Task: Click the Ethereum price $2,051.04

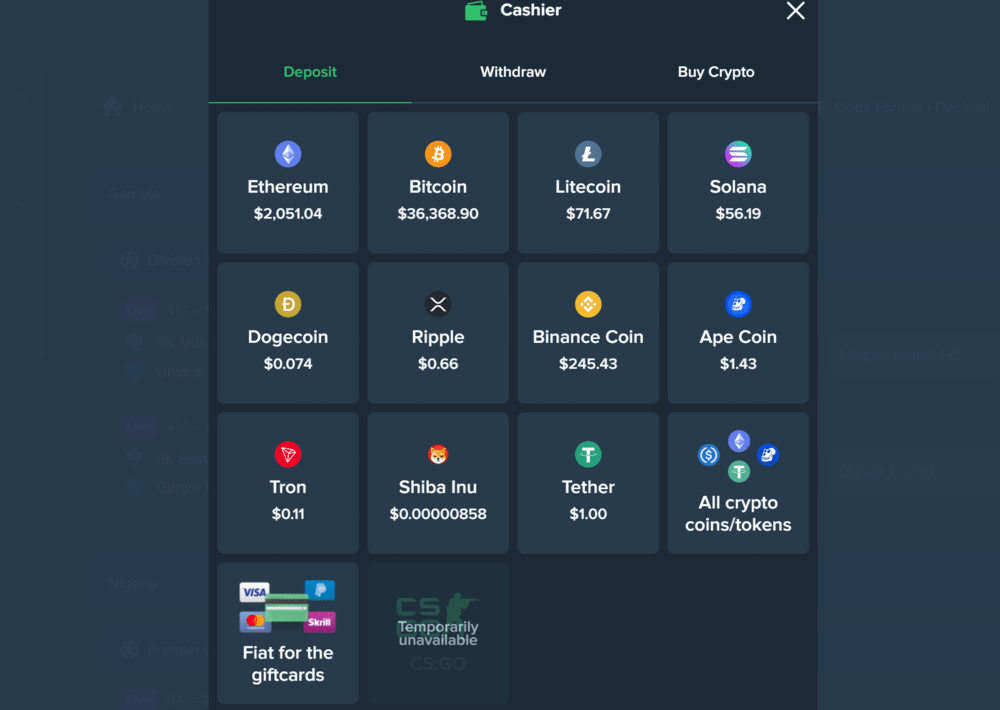Action: tap(288, 214)
